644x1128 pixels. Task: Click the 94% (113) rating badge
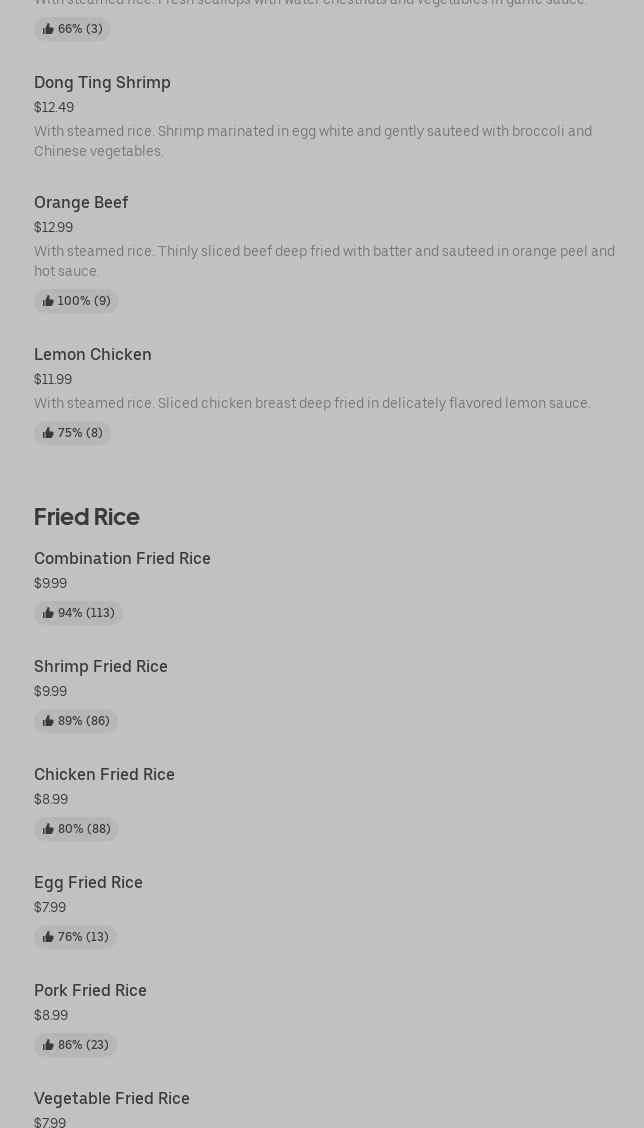point(79,613)
